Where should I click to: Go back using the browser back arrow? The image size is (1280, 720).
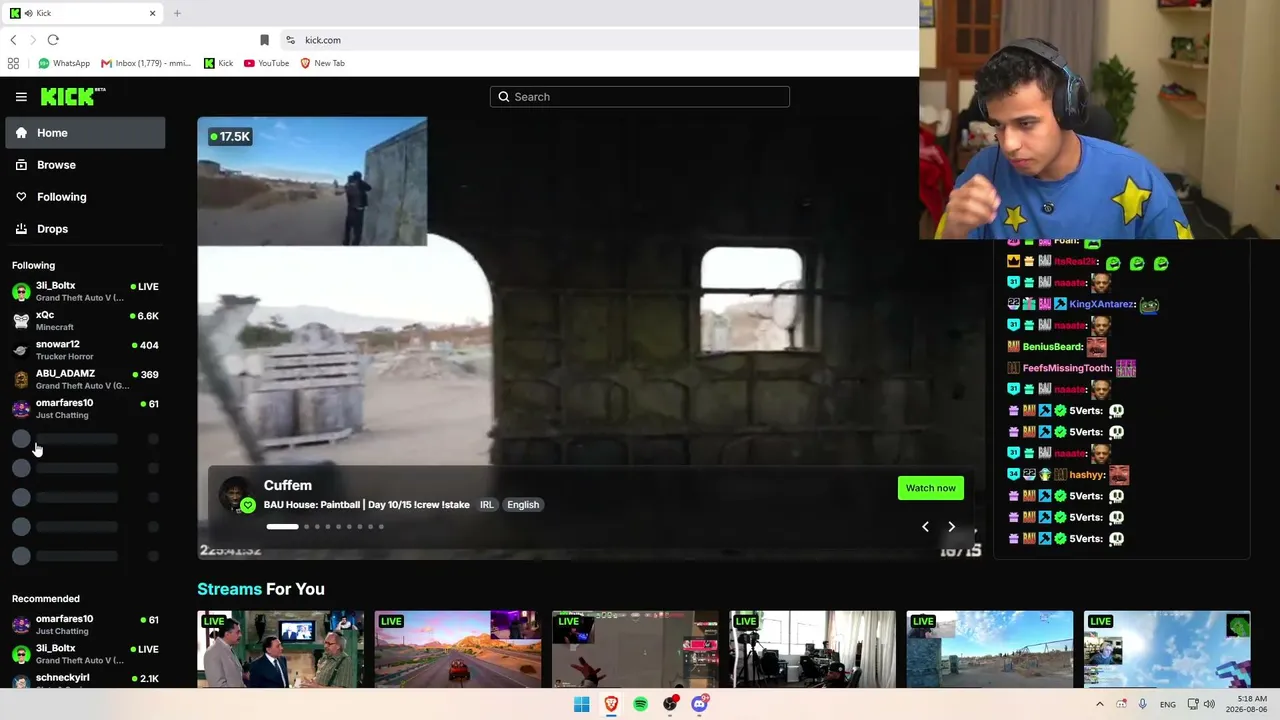[x=13, y=40]
